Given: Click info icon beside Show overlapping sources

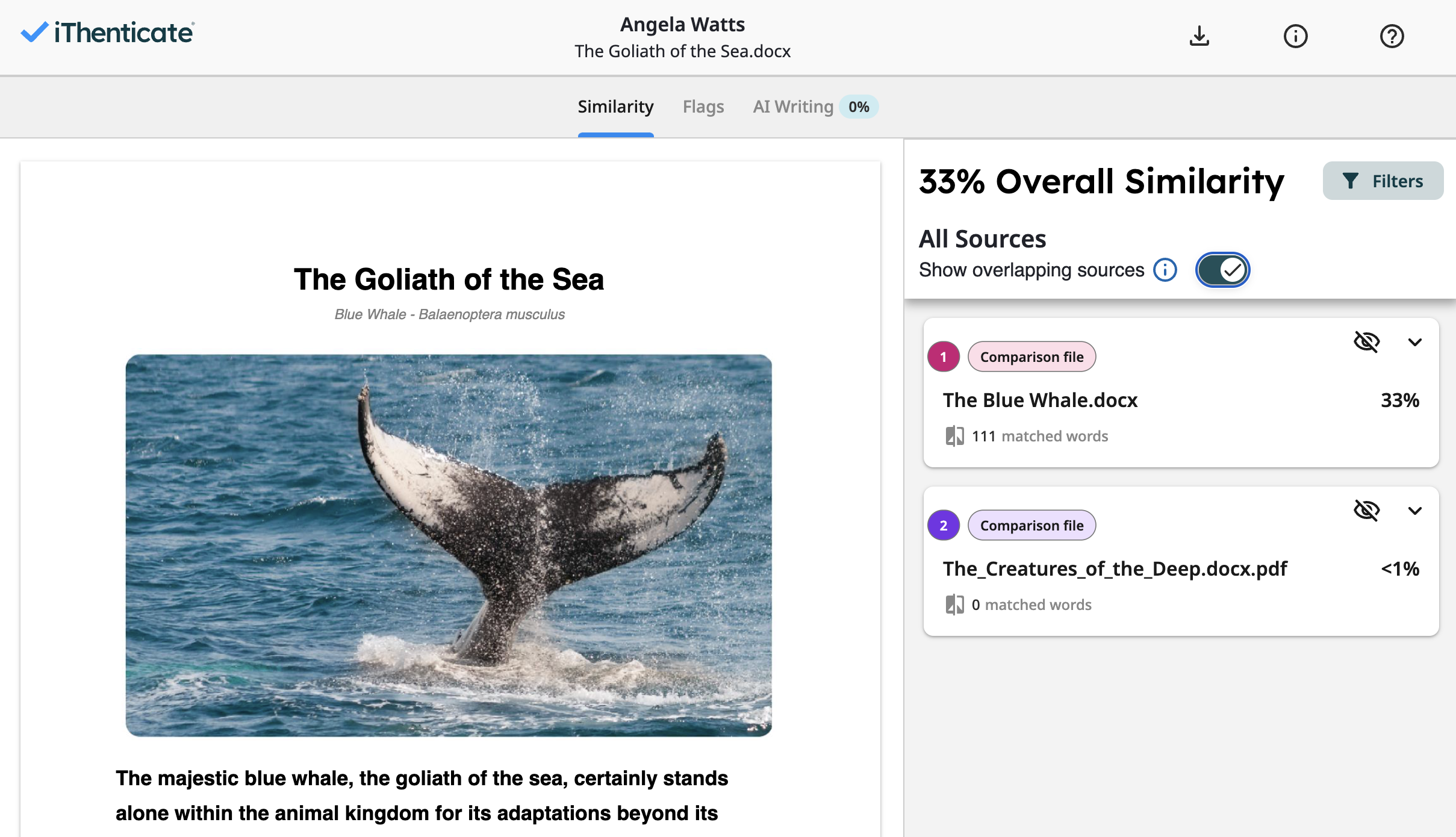Looking at the screenshot, I should [x=1165, y=270].
